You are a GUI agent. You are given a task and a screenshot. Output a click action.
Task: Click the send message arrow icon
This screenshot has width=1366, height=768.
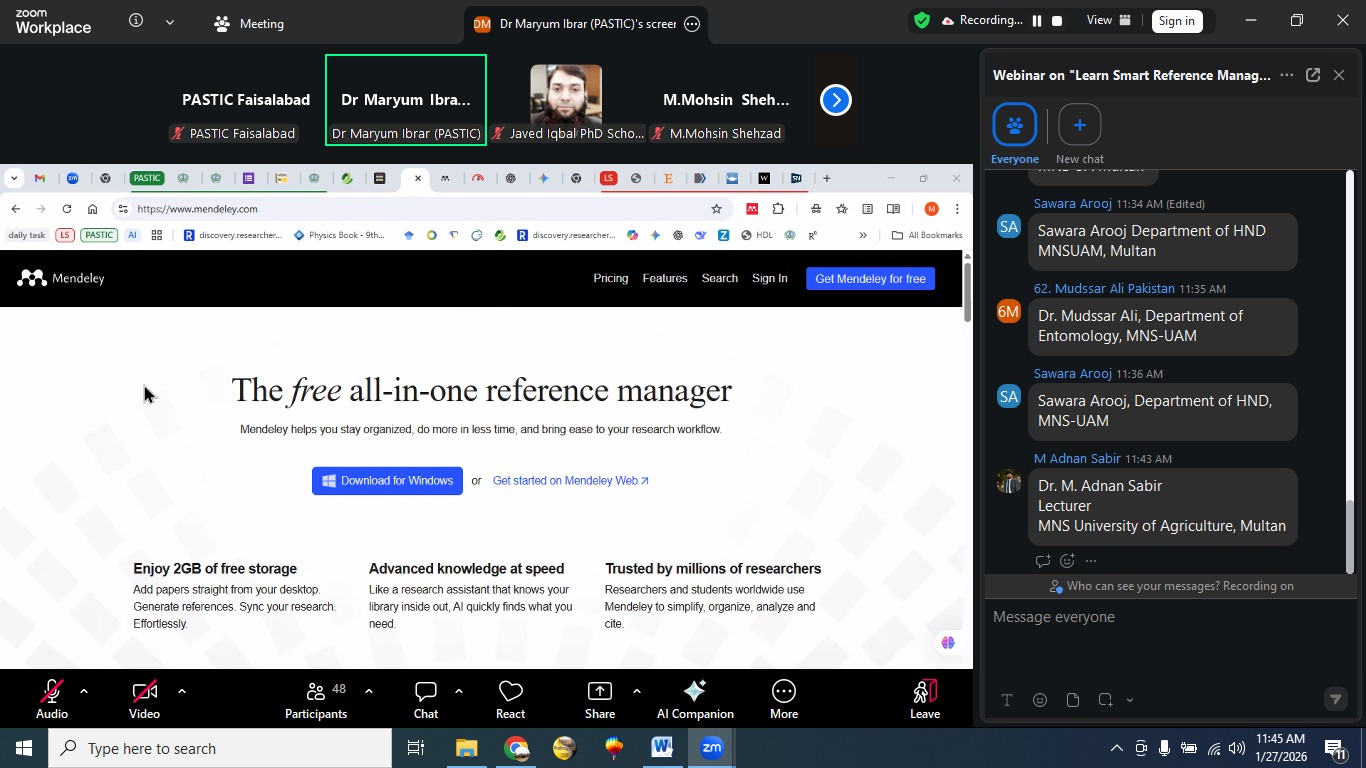click(1335, 700)
